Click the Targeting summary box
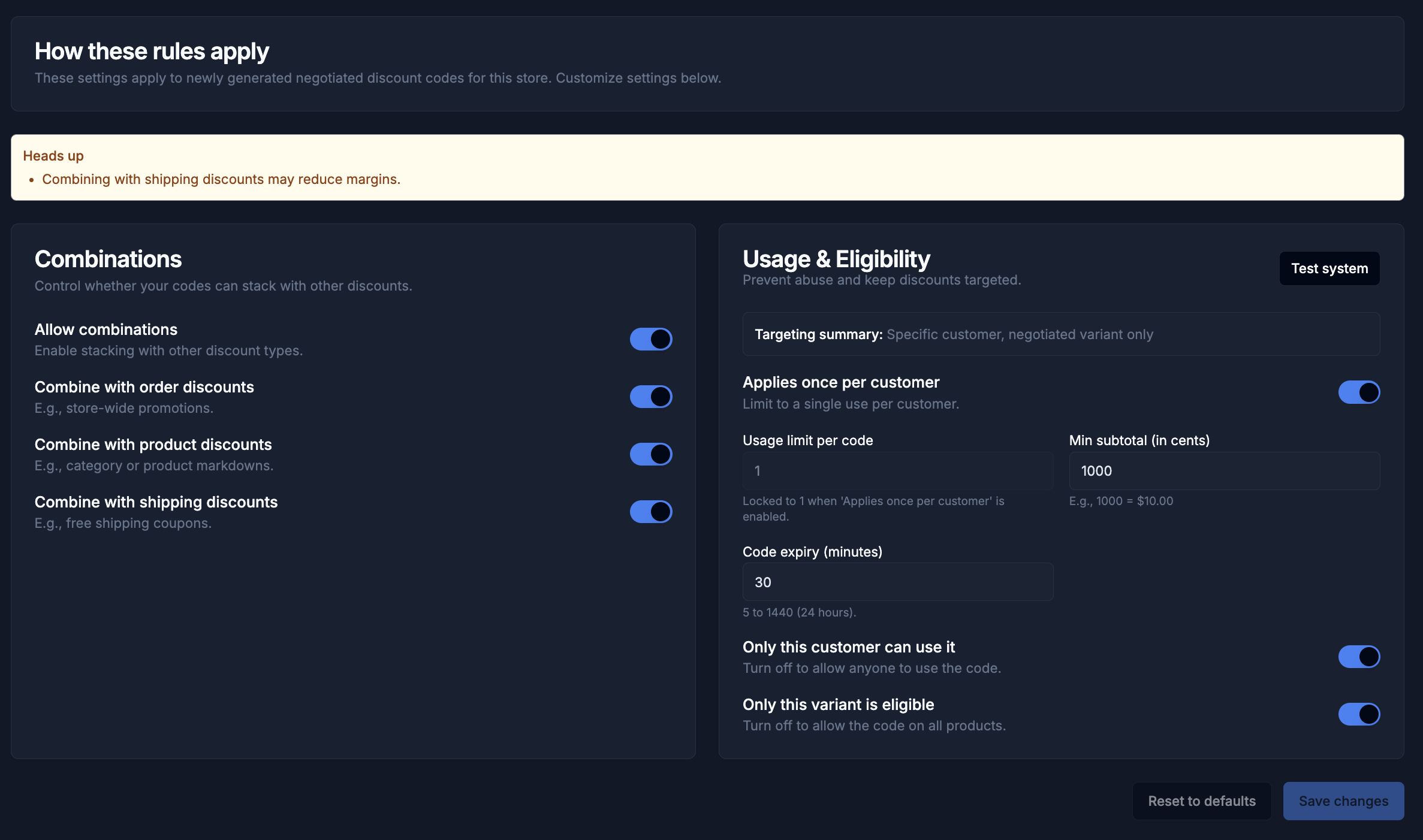 point(1060,334)
